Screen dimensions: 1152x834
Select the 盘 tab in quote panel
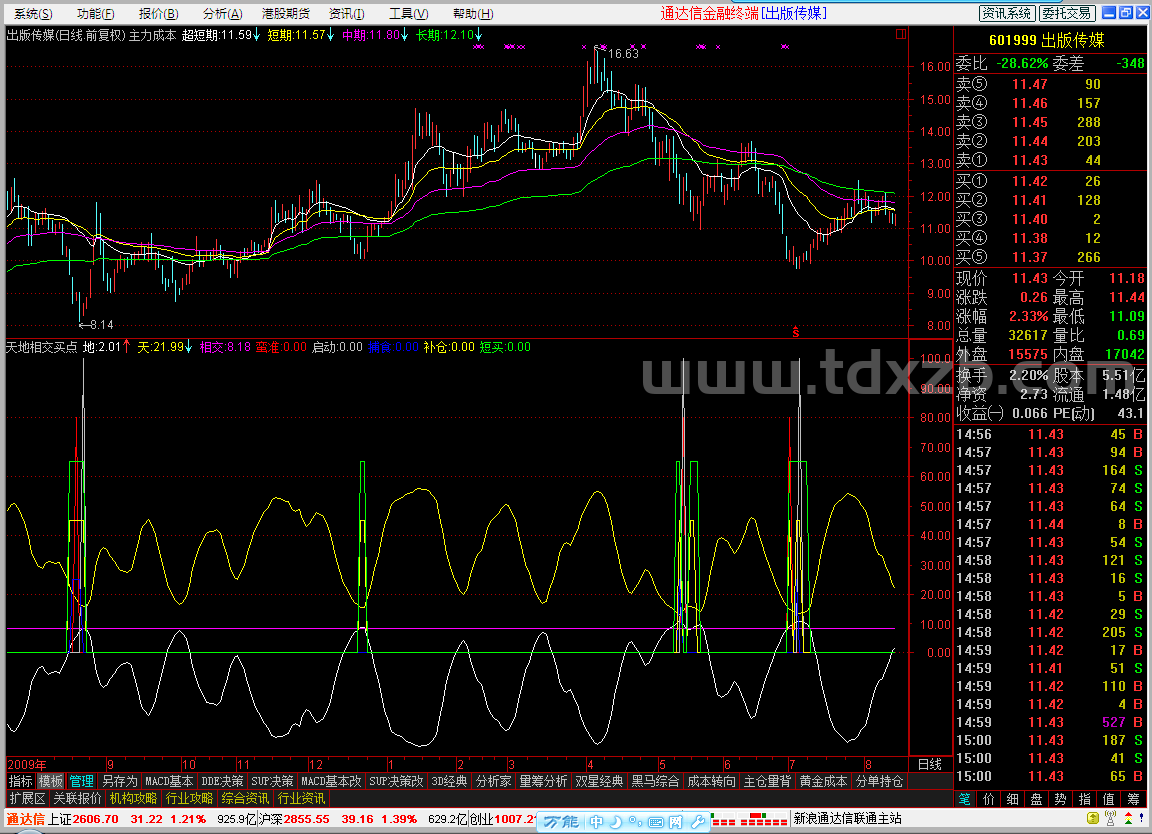coord(1037,799)
